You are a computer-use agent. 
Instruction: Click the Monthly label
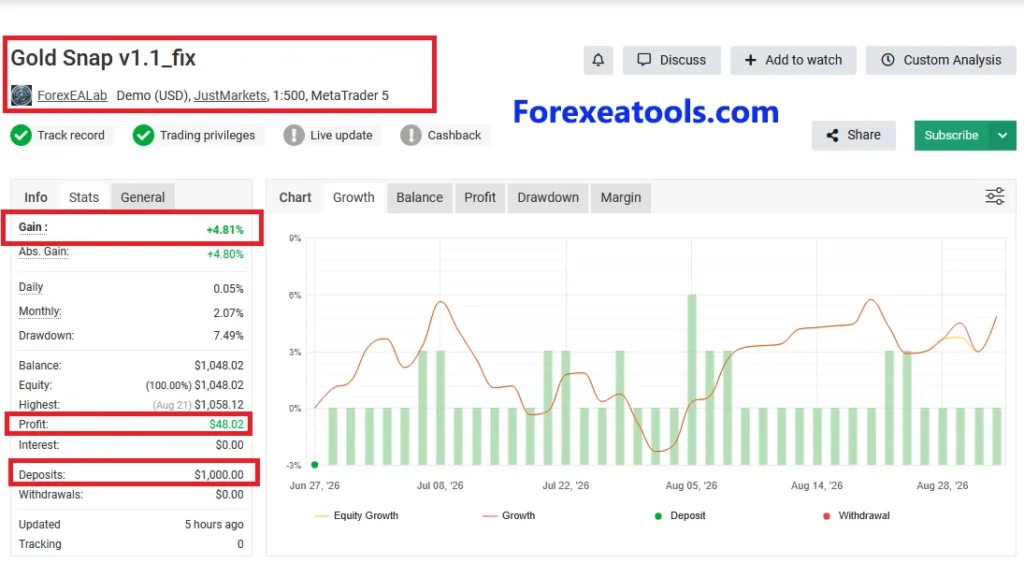40,312
